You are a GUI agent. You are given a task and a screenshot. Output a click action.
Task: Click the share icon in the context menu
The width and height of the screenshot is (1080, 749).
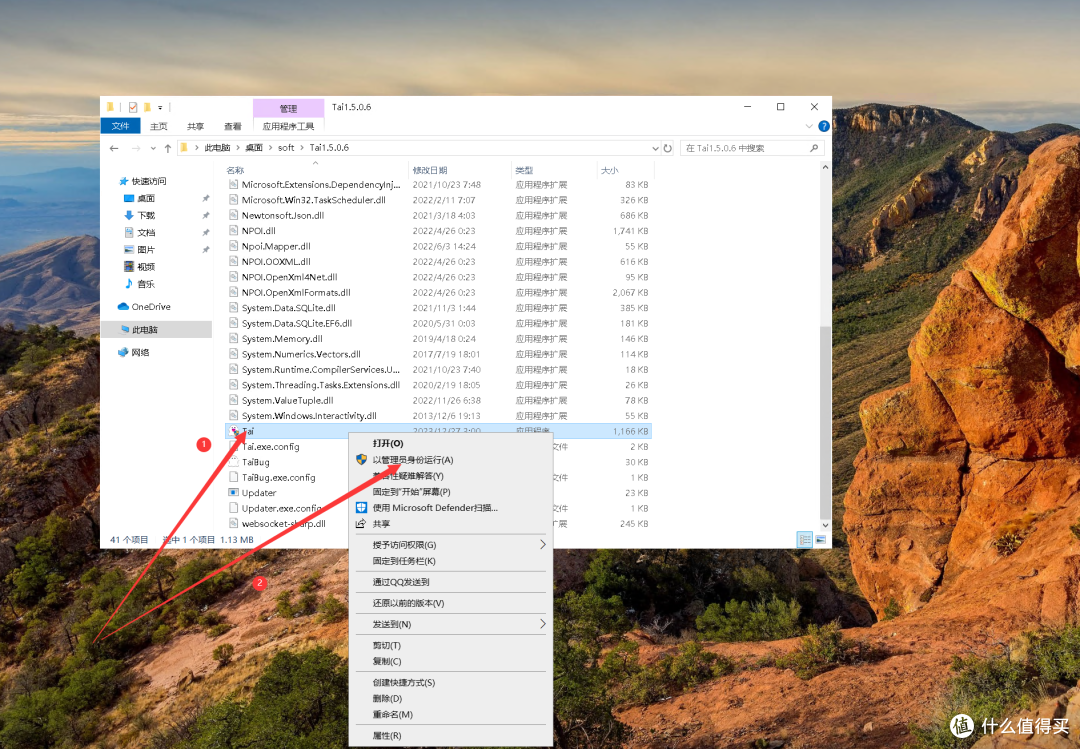click(361, 524)
